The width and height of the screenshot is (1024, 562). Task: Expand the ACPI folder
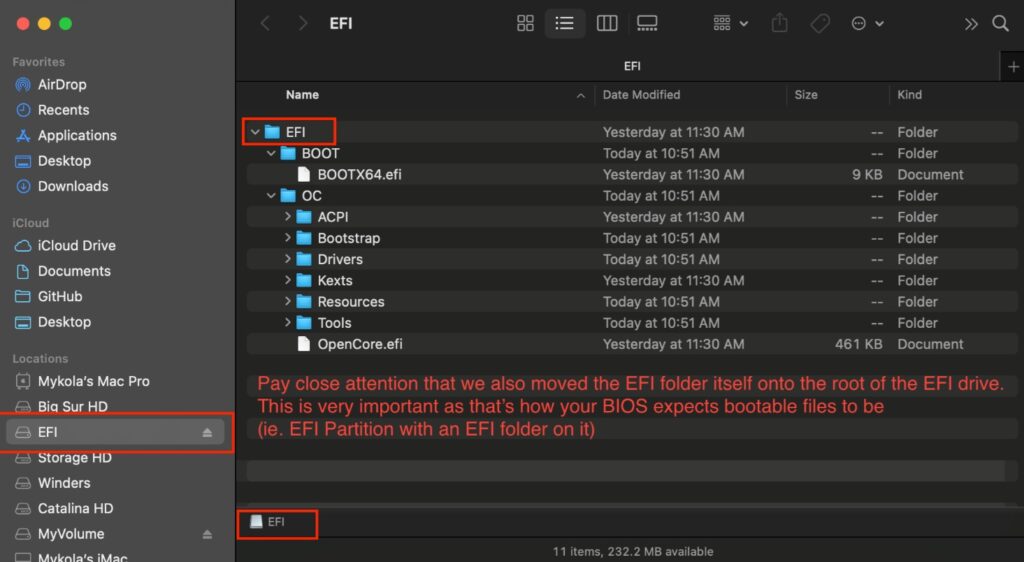tap(287, 216)
